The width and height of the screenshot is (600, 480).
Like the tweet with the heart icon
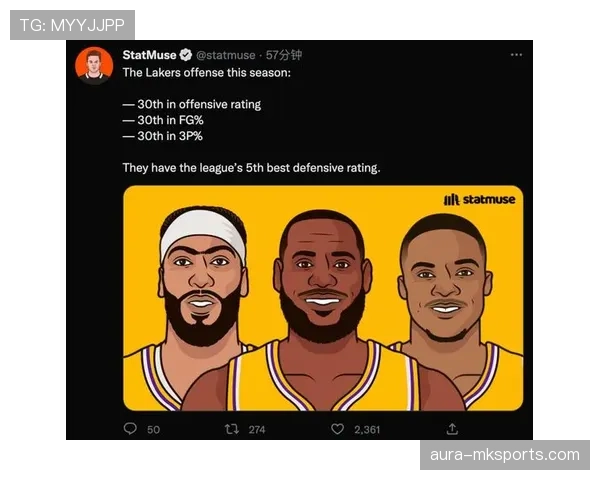[338, 428]
